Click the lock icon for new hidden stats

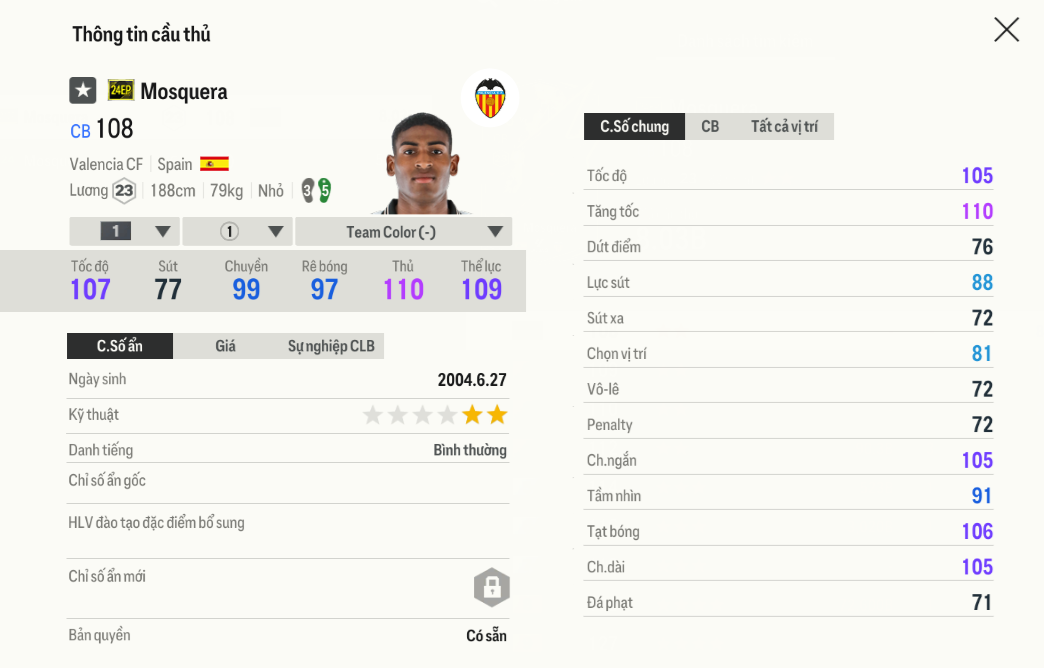click(491, 588)
